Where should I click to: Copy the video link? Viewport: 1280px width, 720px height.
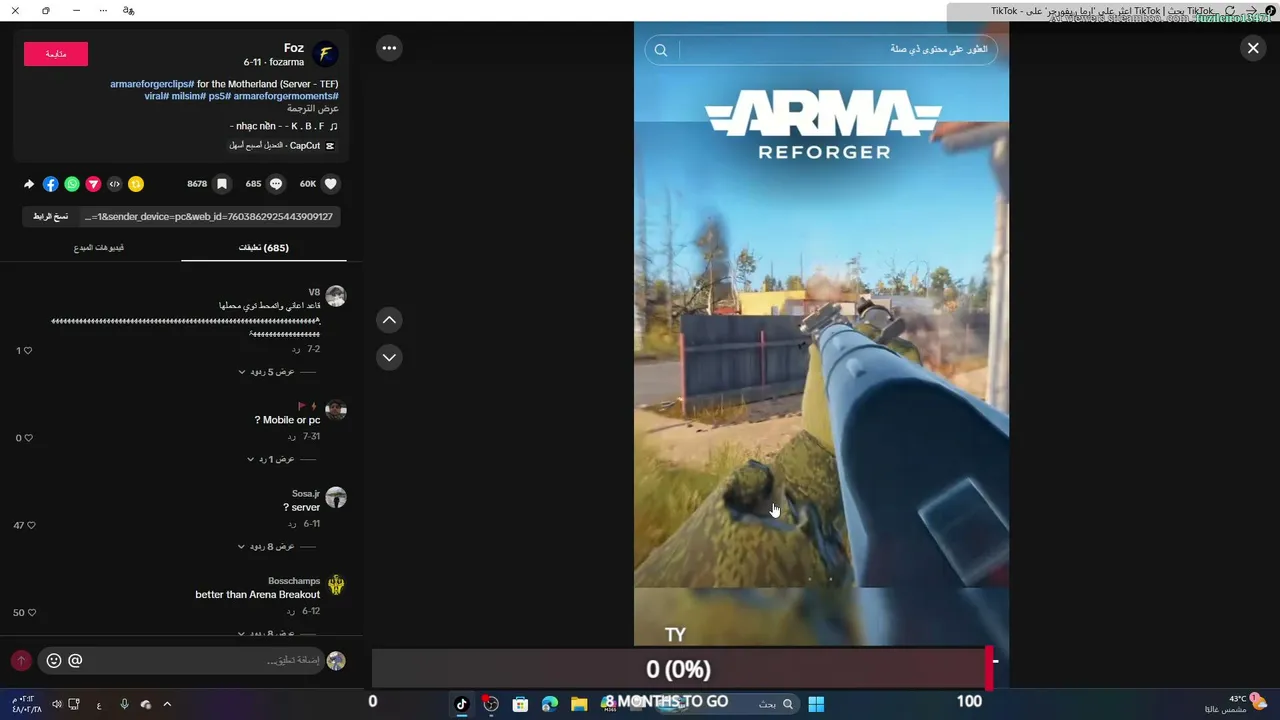[x=50, y=216]
